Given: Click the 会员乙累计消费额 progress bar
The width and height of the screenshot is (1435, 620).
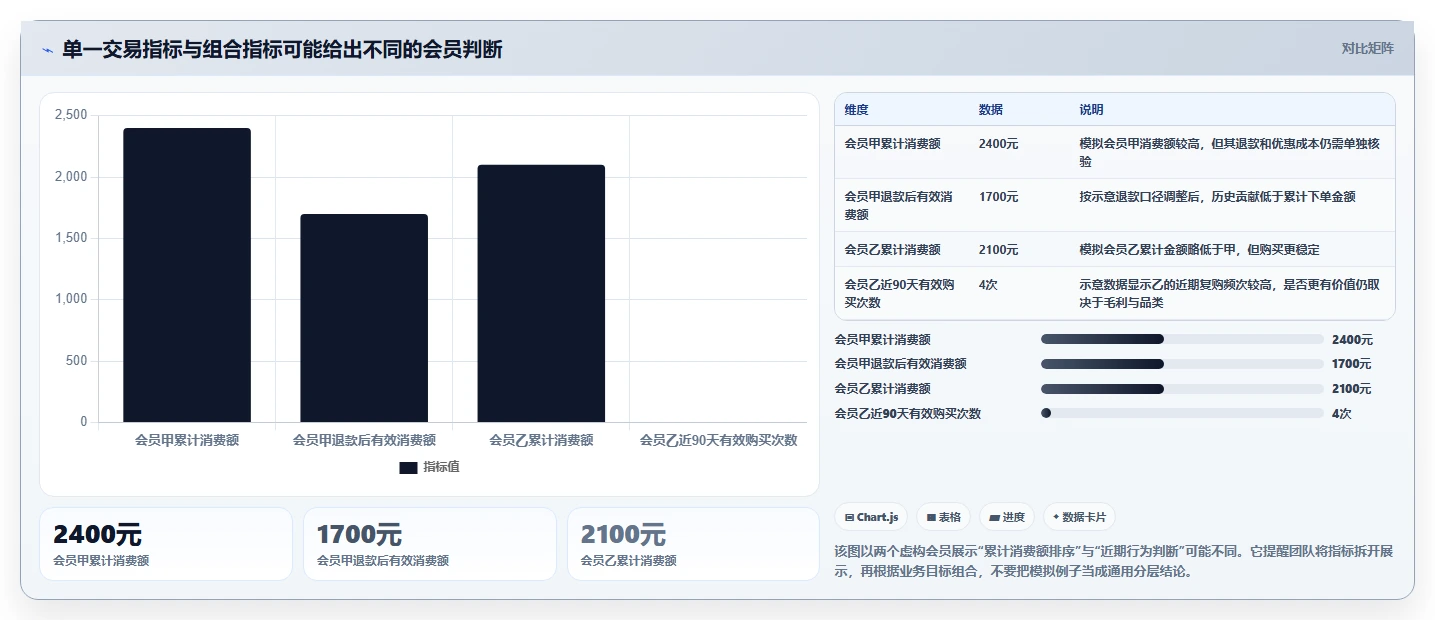Looking at the screenshot, I should click(x=1182, y=388).
